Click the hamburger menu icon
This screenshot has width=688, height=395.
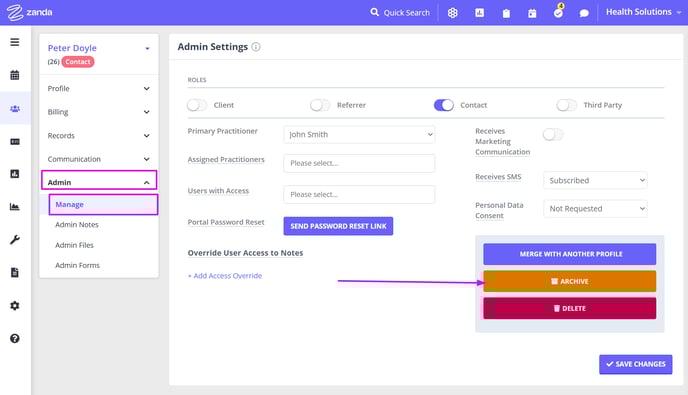pos(14,42)
